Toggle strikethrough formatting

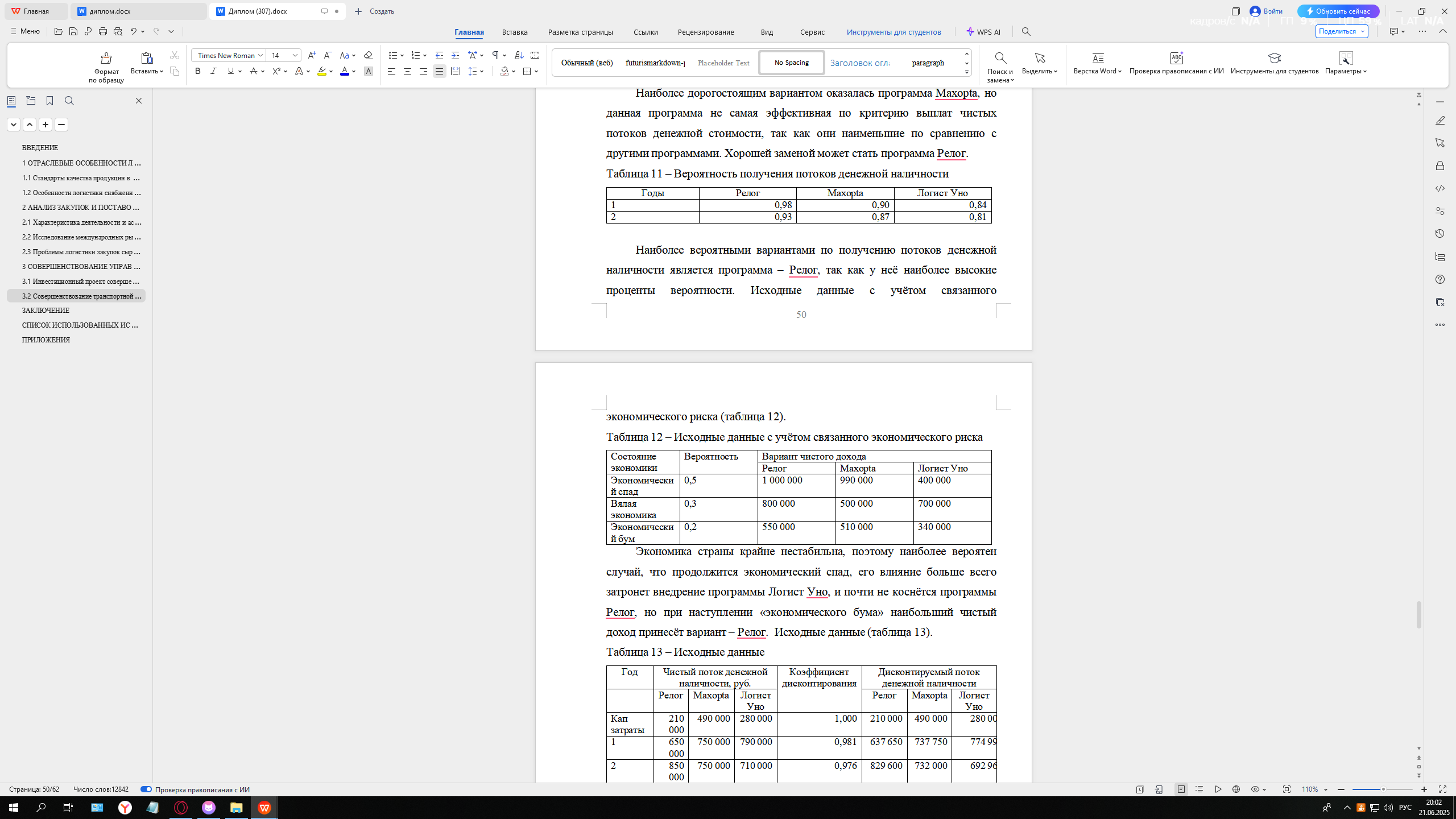pos(254,71)
